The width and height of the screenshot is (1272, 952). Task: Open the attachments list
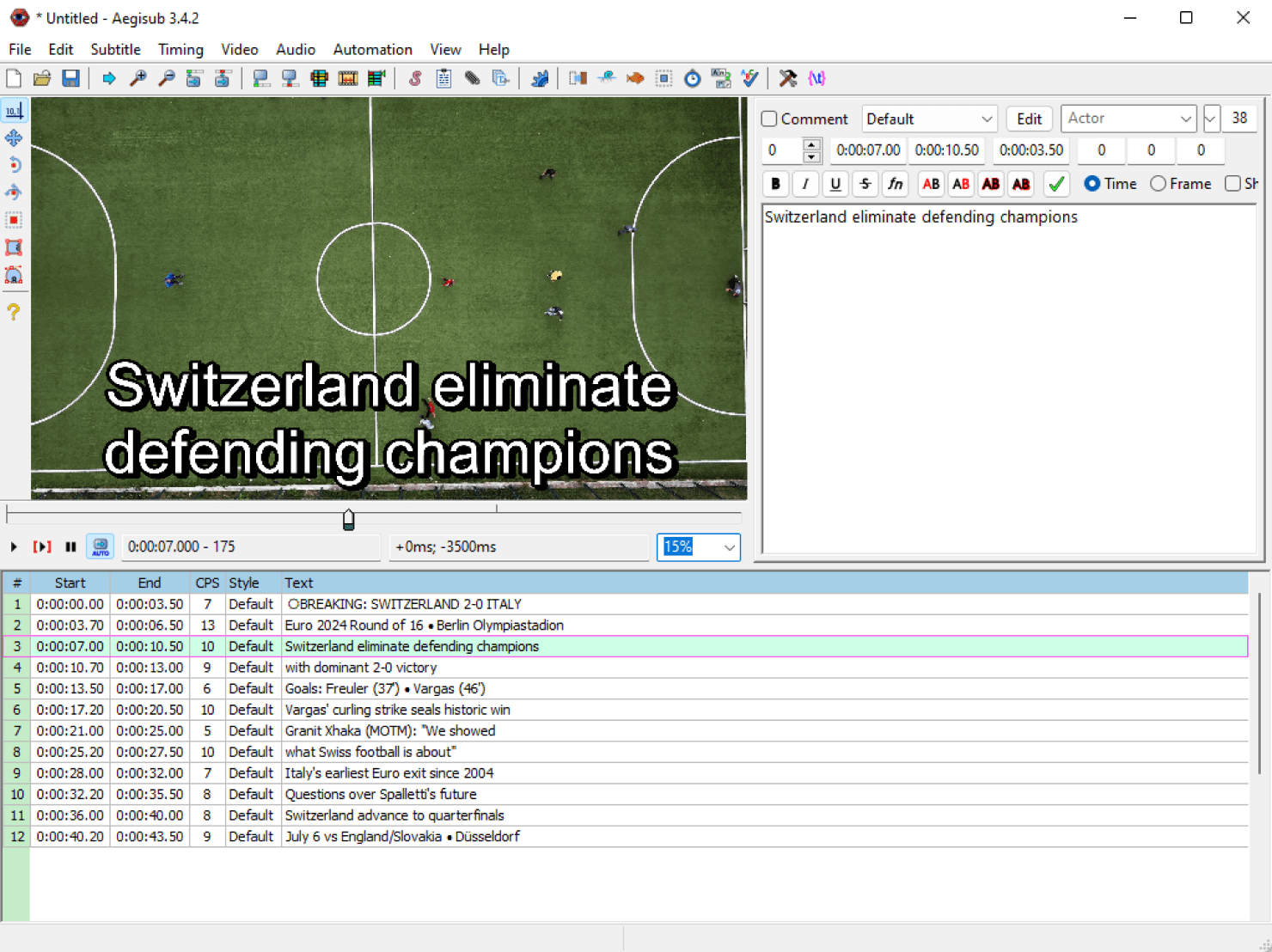point(472,78)
